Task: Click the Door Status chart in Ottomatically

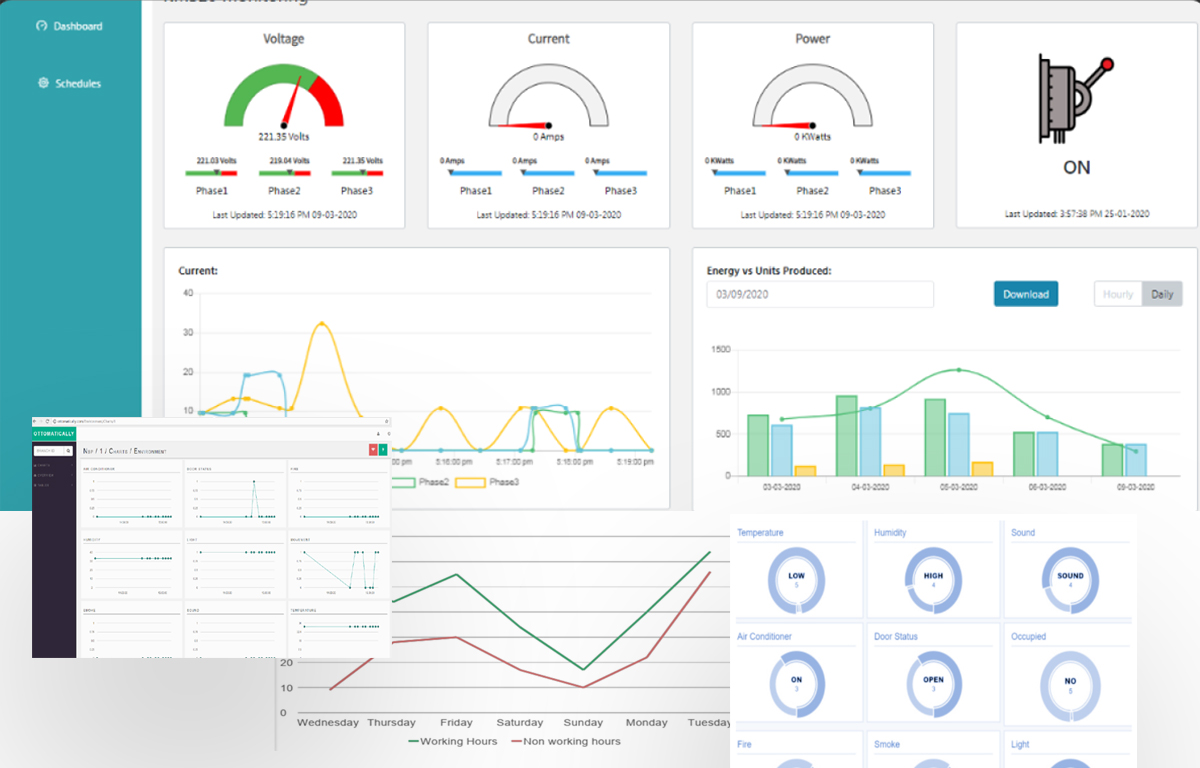Action: 235,493
